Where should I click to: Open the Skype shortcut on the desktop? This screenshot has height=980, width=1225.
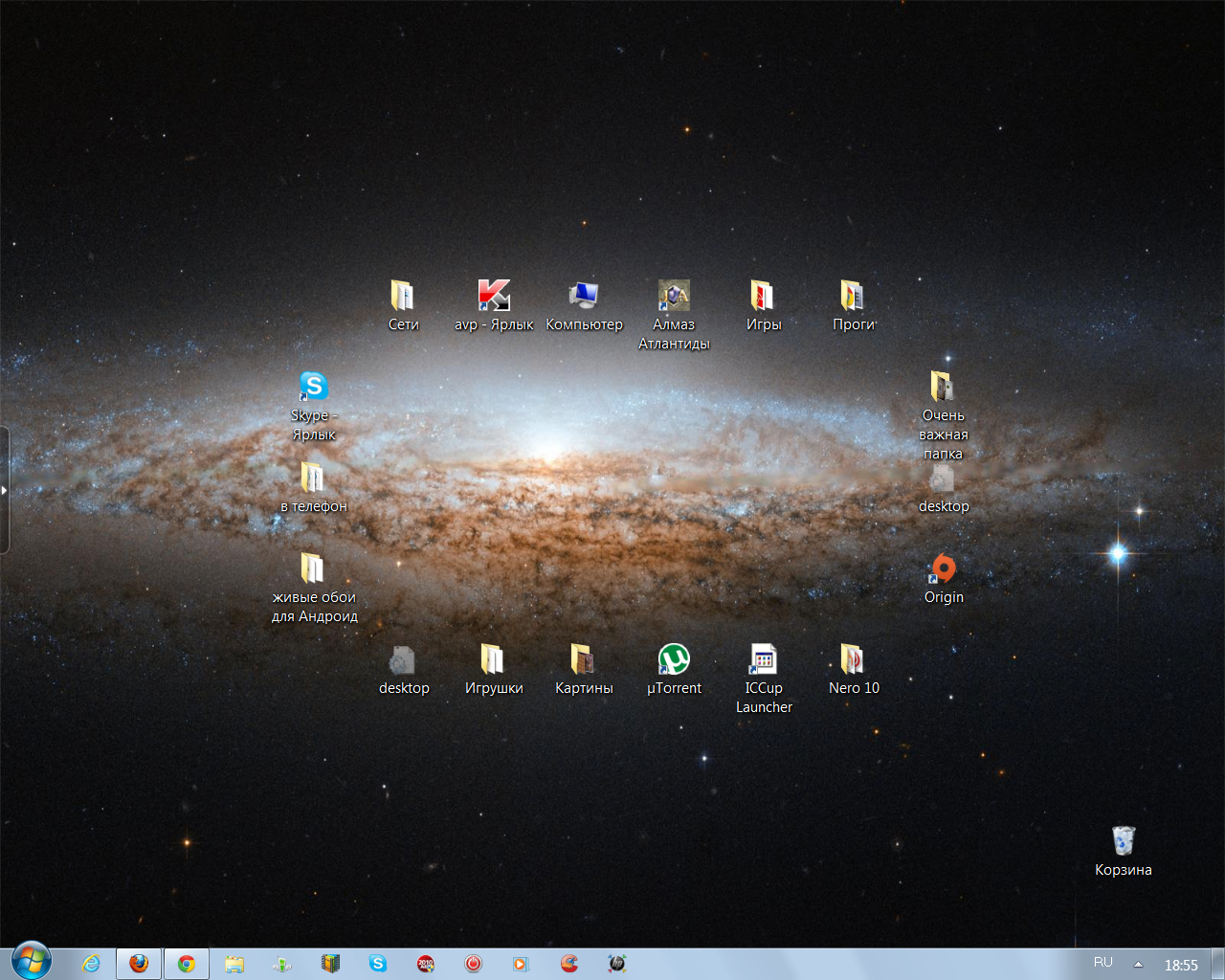[313, 387]
